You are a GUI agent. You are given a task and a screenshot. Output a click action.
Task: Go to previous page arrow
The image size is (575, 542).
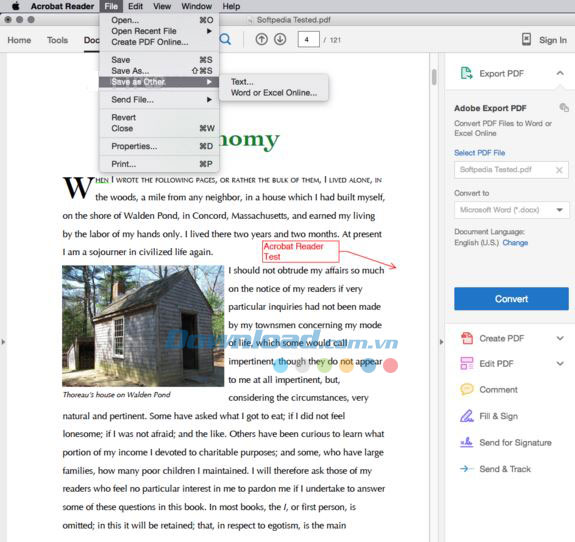pos(261,39)
